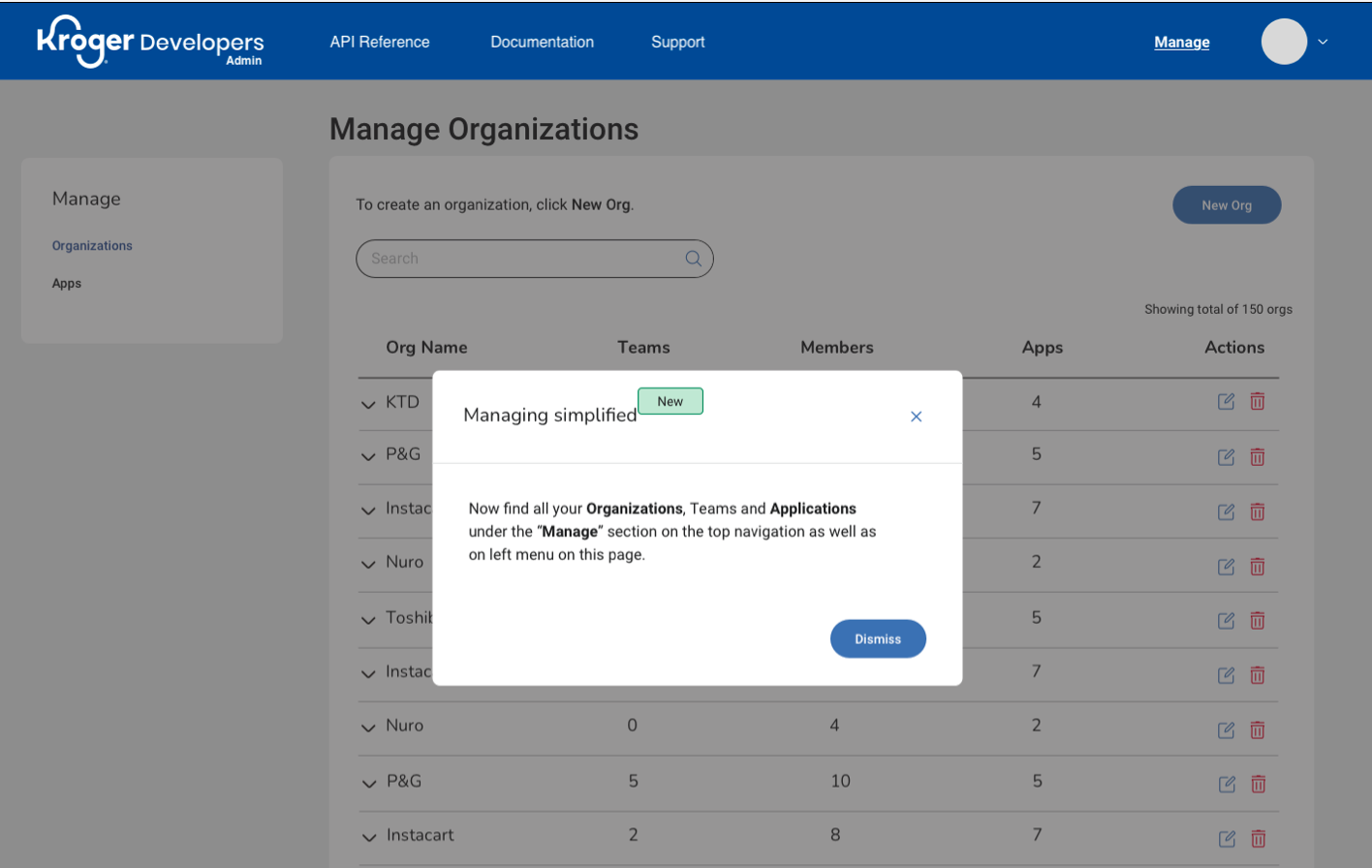
Task: Delete the Instacart row with 8 members
Action: point(1259,839)
